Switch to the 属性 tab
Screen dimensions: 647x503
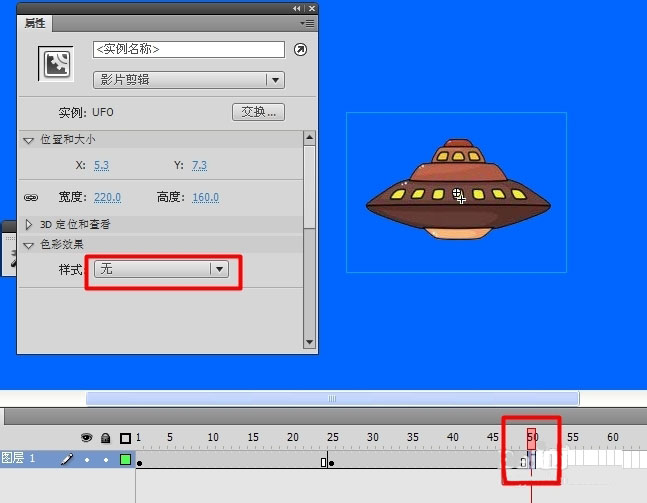click(35, 23)
